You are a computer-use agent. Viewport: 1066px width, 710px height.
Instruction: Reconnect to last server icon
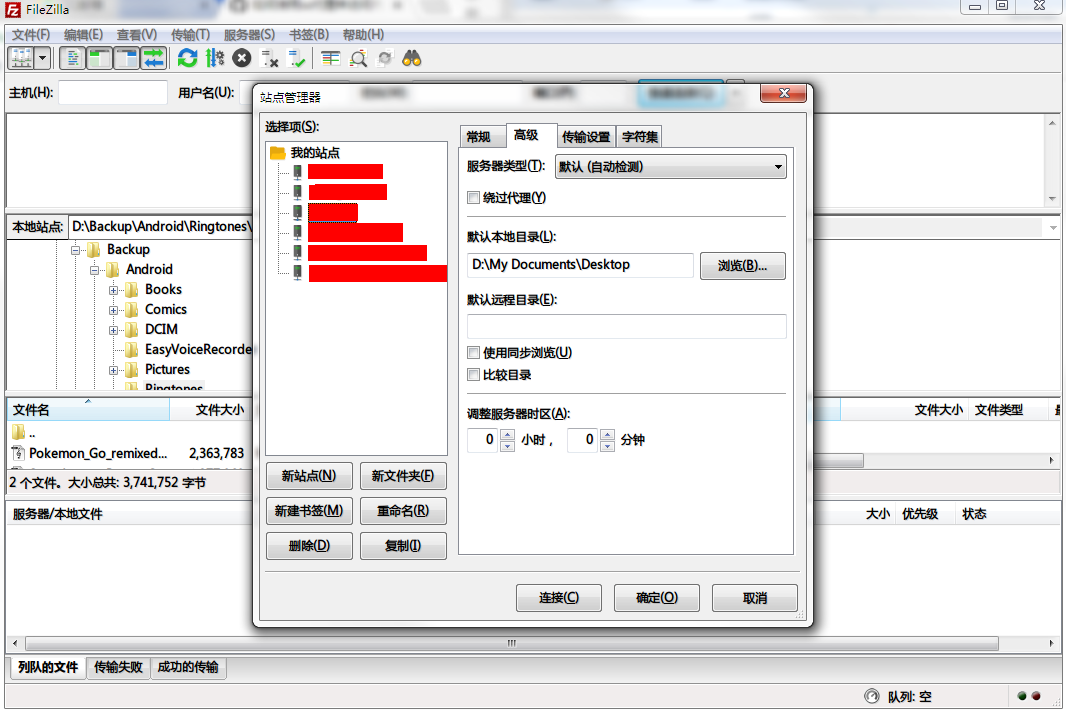pyautogui.click(x=297, y=58)
